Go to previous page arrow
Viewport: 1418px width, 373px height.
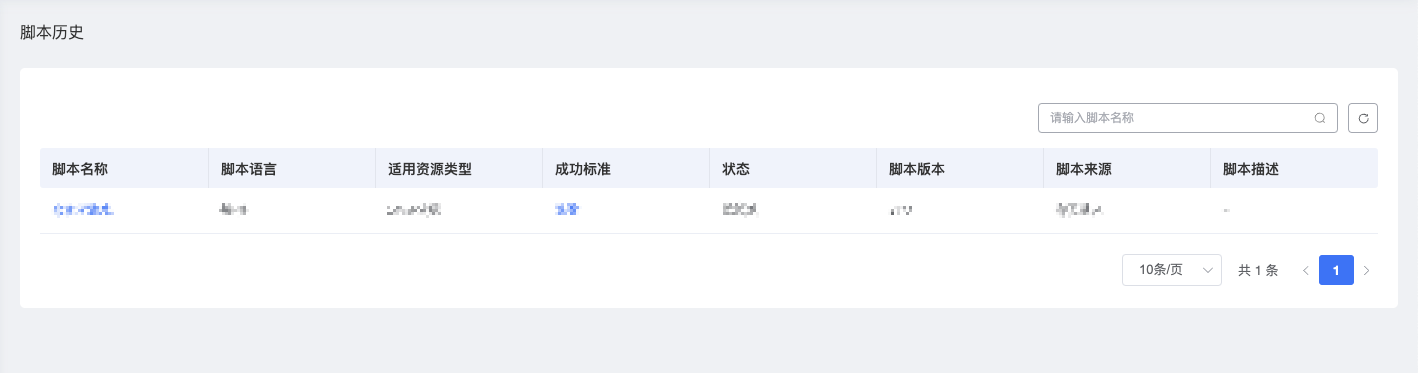(1305, 270)
